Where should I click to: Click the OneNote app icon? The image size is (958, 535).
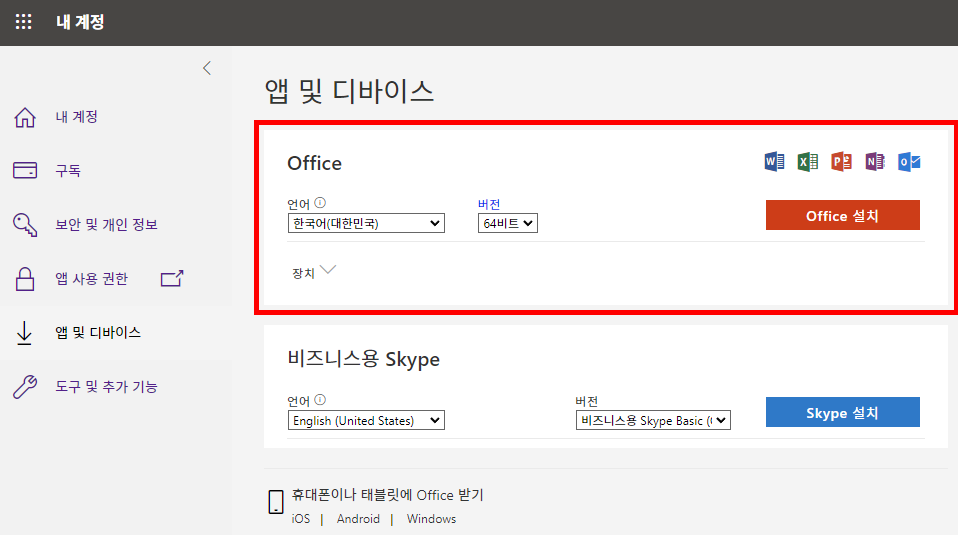tap(875, 161)
